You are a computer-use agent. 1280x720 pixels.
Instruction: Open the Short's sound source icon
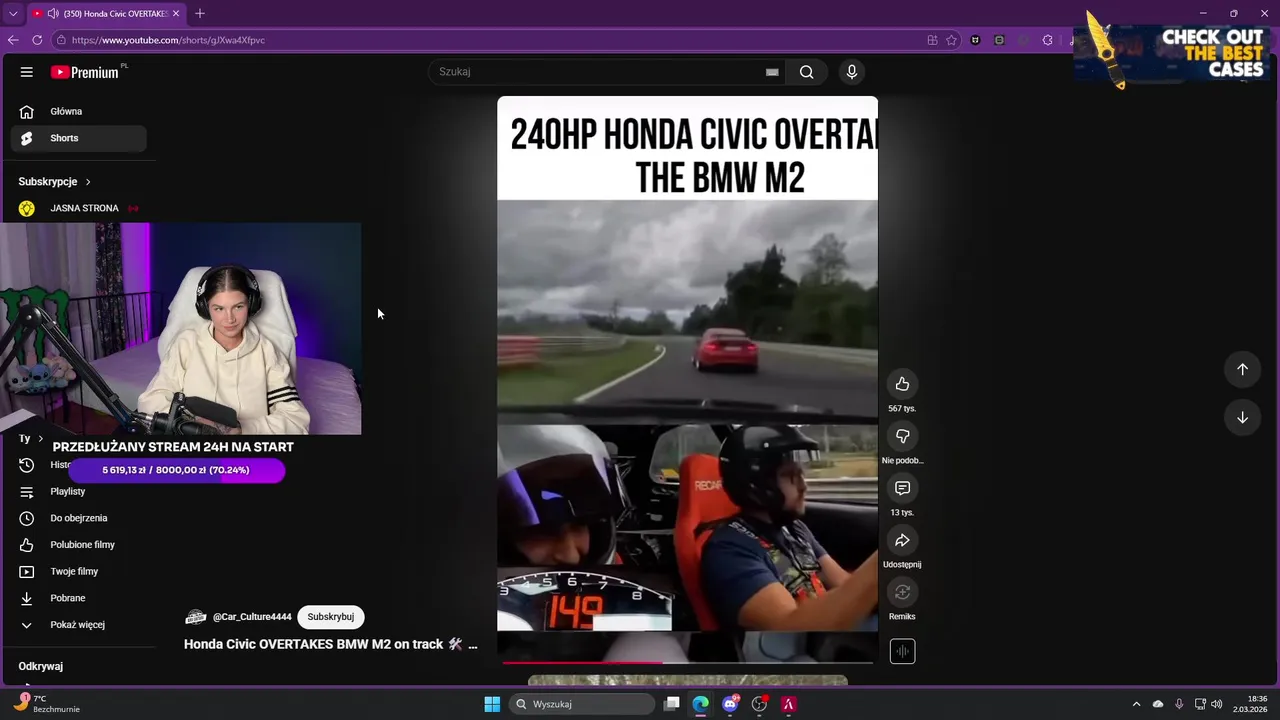tap(902, 651)
